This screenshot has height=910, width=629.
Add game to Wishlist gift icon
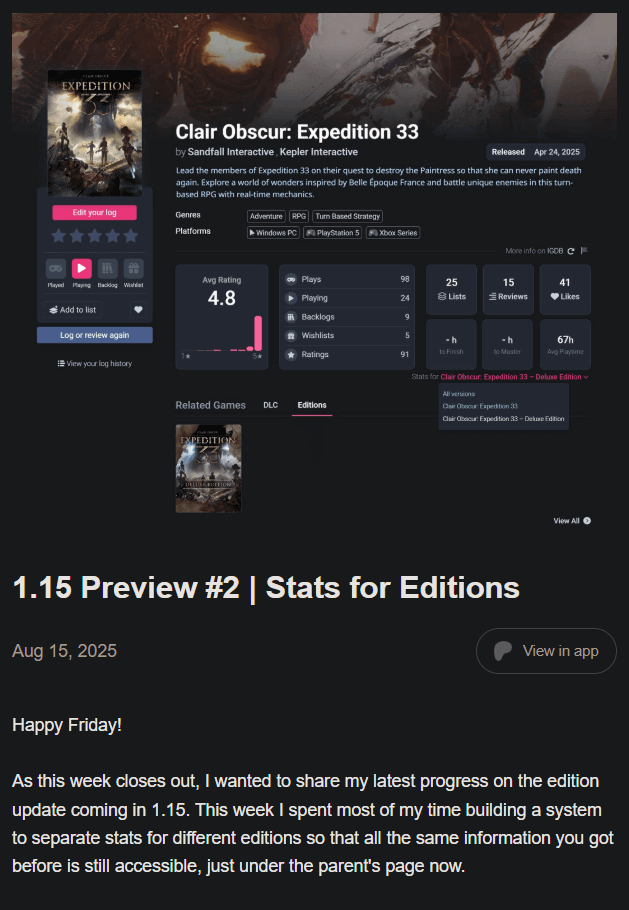tap(133, 269)
